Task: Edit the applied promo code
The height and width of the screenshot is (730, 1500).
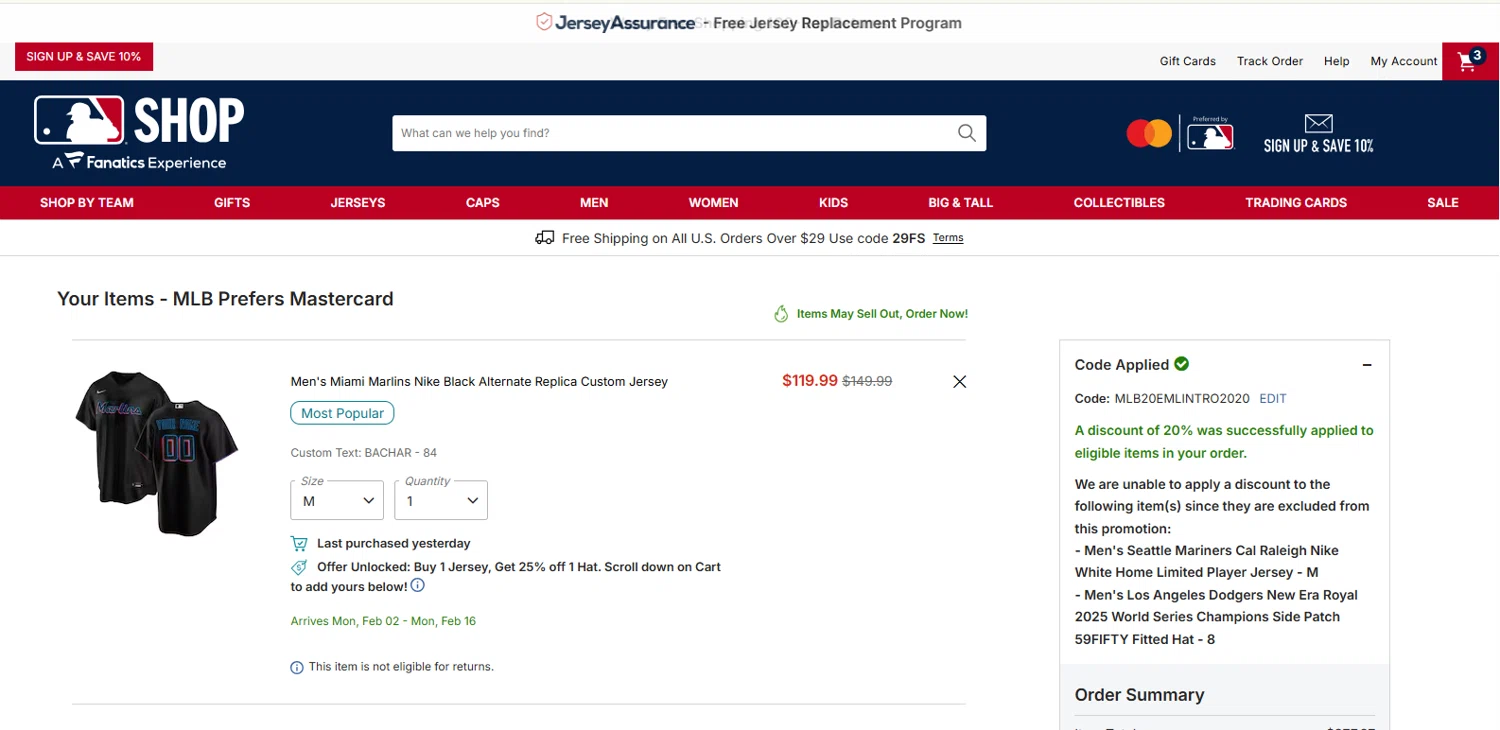Action: [x=1273, y=398]
